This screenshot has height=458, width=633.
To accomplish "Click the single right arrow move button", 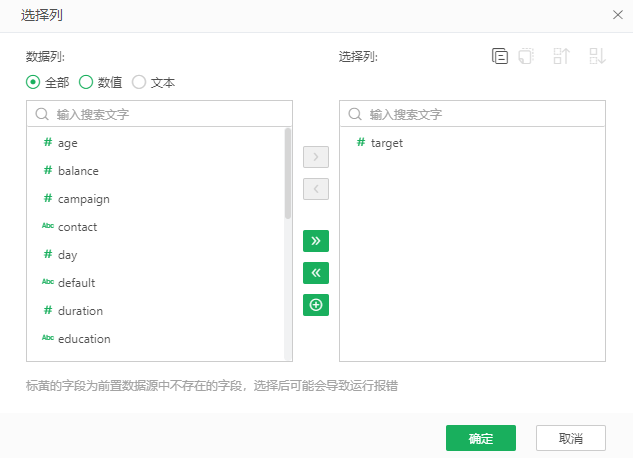I will [315, 157].
